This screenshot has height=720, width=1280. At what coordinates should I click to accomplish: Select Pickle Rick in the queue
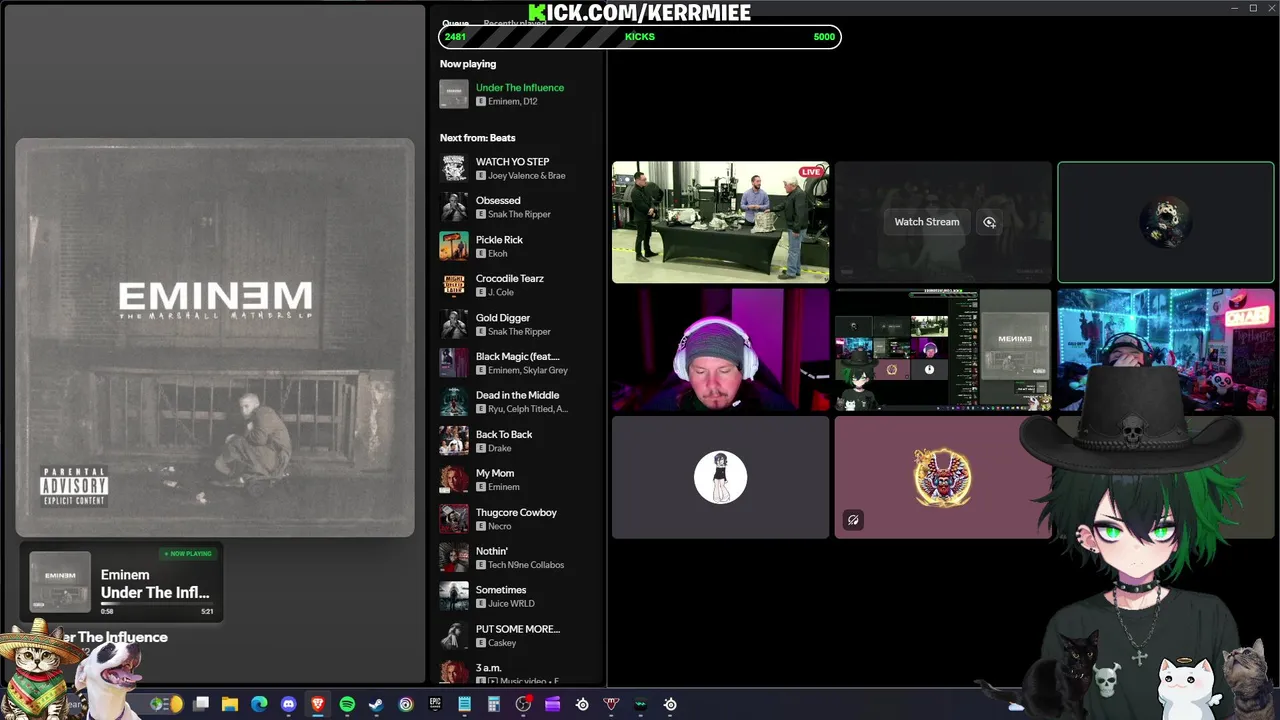499,239
